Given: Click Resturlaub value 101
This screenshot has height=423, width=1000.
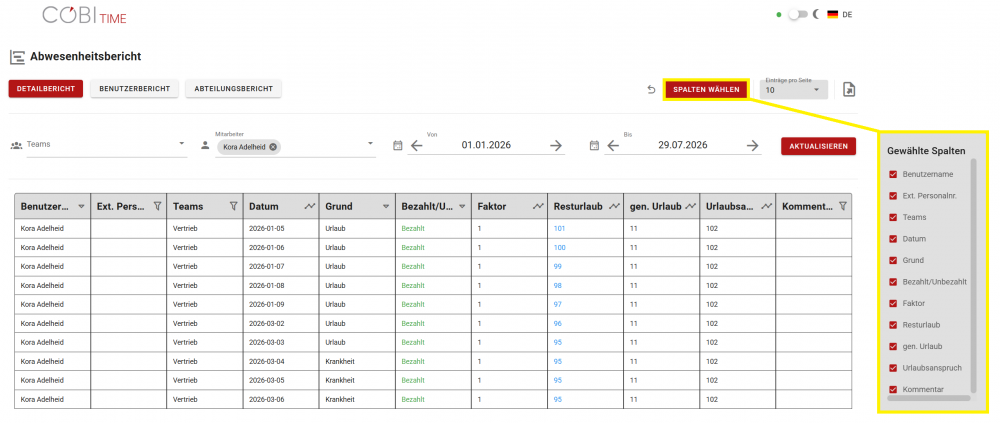Looking at the screenshot, I should [559, 228].
